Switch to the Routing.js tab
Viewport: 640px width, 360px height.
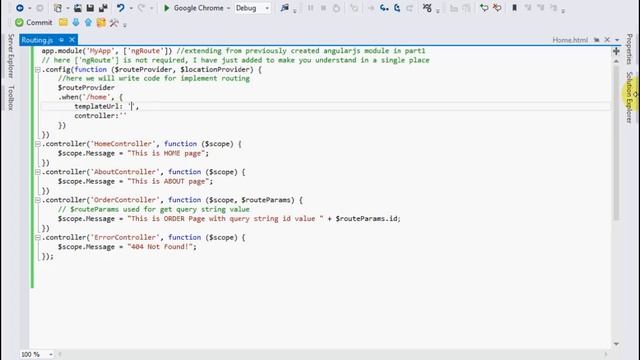click(x=37, y=40)
